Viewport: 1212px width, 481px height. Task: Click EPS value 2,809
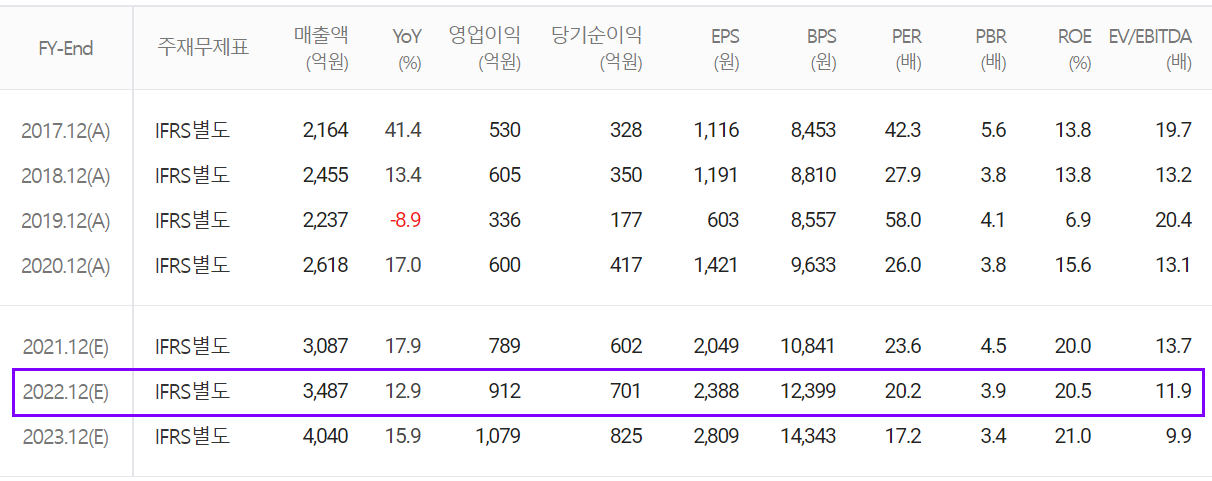(716, 436)
